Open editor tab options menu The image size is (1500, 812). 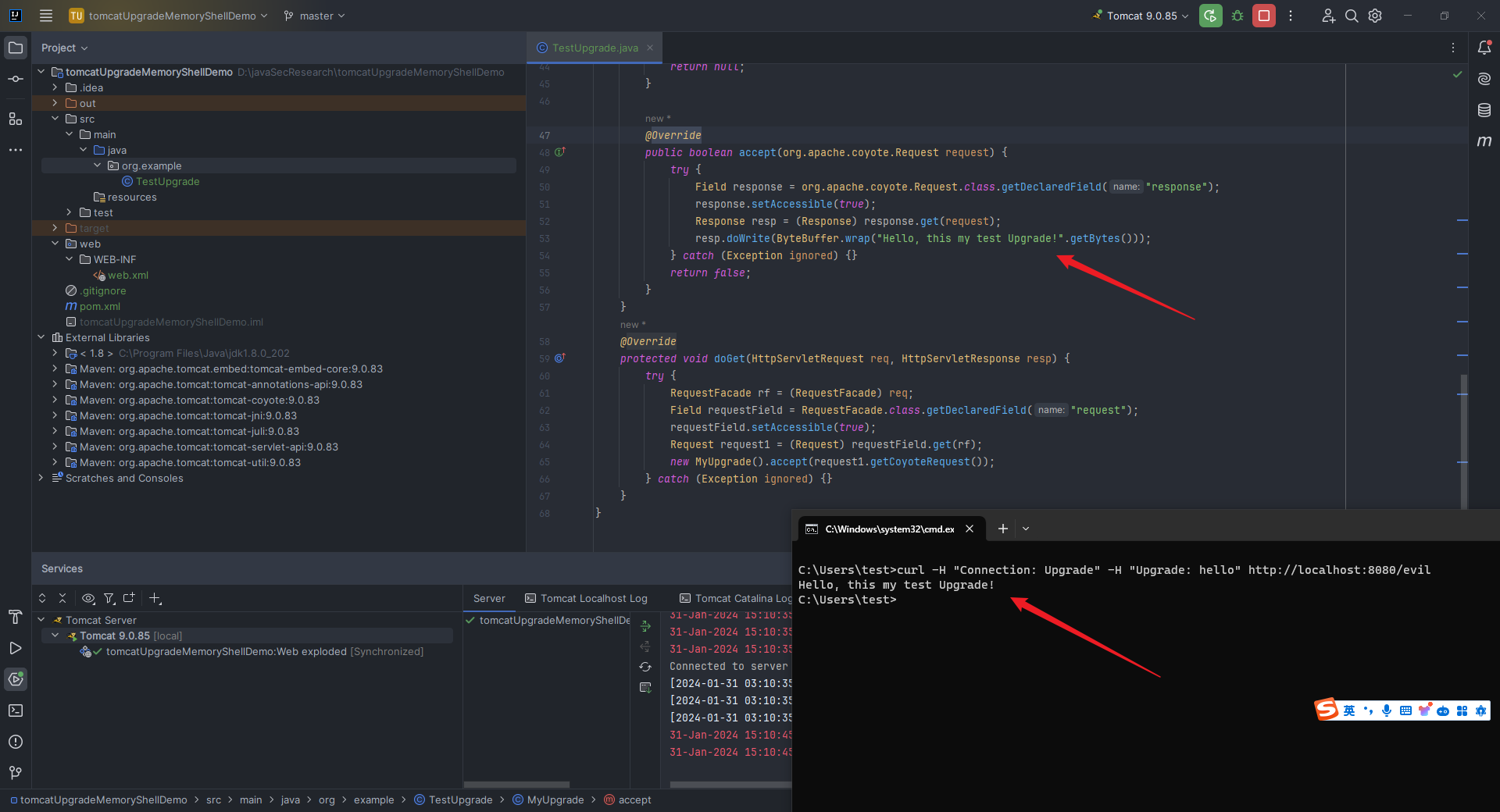[x=1453, y=48]
